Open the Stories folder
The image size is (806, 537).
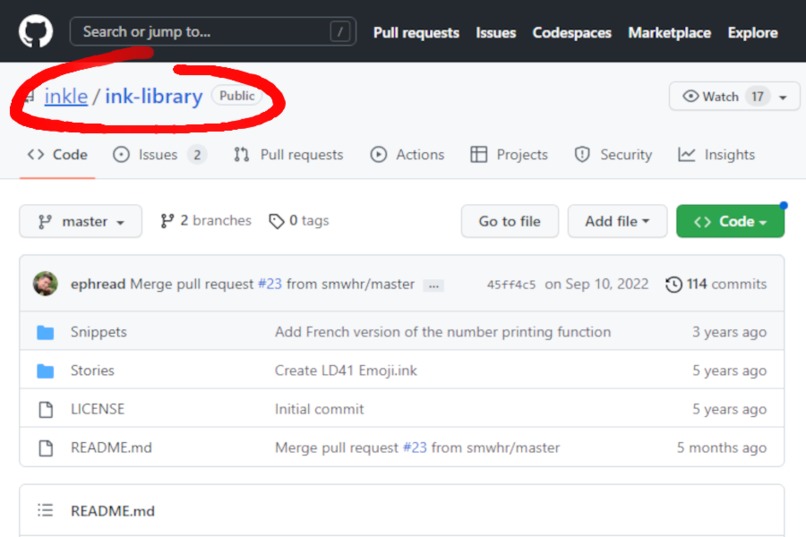[x=93, y=370]
